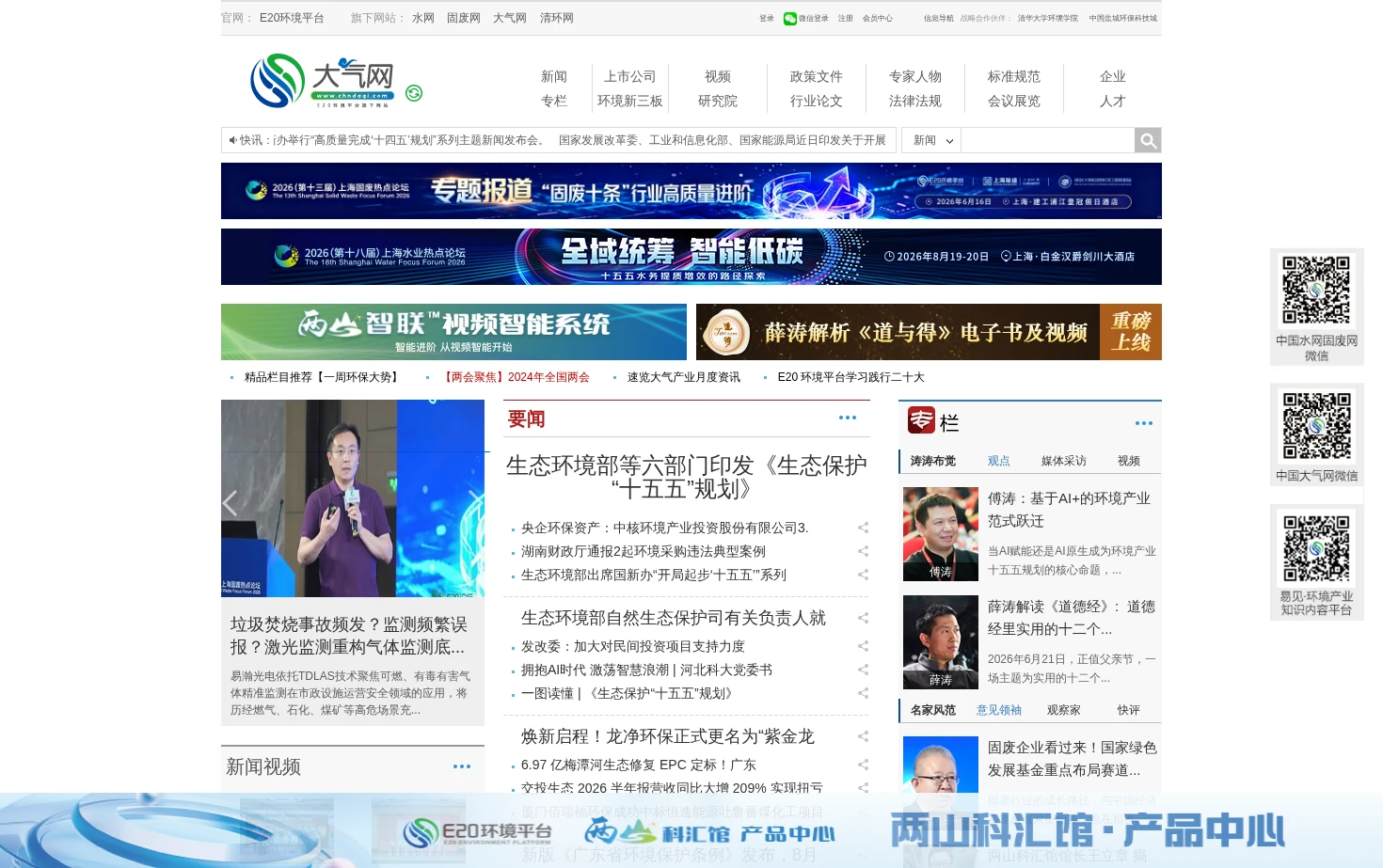Open the 固废网 sister site link
Viewport: 1383px width, 868px height.
tap(464, 18)
